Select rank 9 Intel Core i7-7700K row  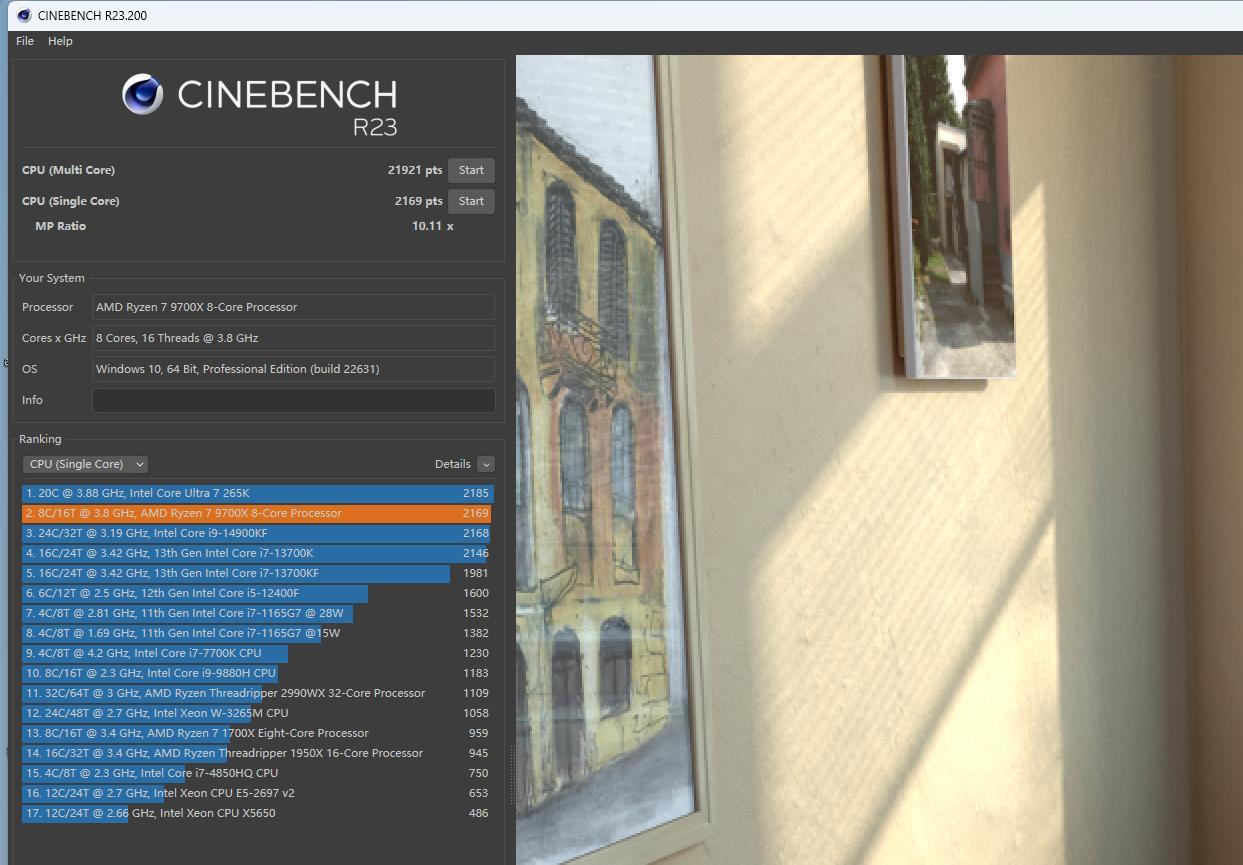[x=258, y=653]
